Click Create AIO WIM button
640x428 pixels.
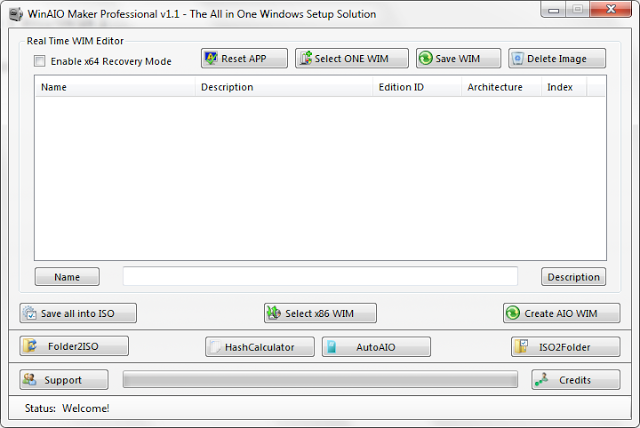(x=562, y=313)
